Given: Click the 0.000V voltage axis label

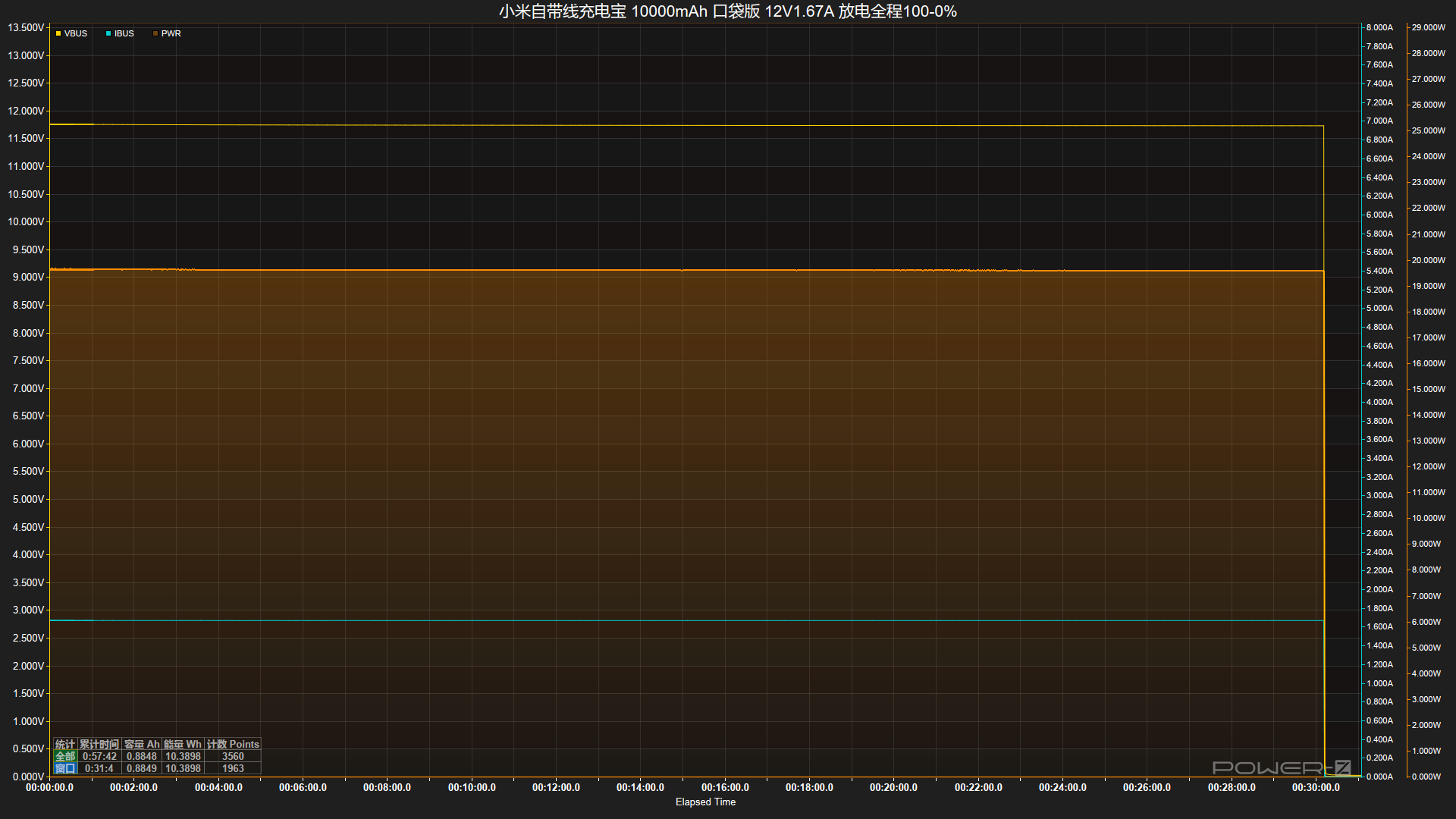Looking at the screenshot, I should (x=28, y=777).
